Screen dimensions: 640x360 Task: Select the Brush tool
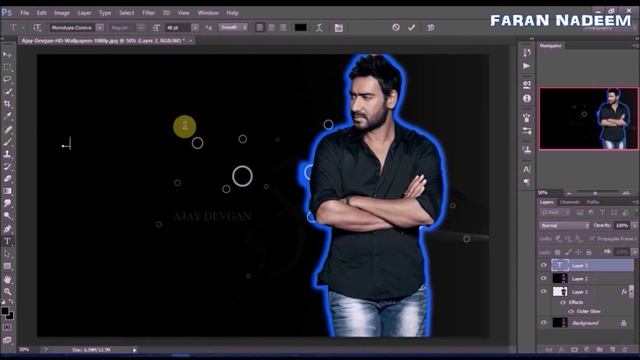point(7,142)
